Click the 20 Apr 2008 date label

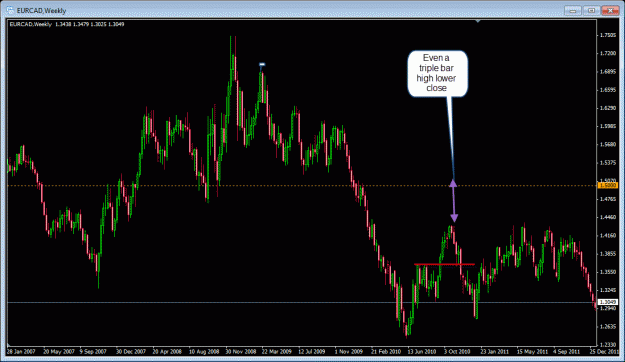[x=167, y=352]
